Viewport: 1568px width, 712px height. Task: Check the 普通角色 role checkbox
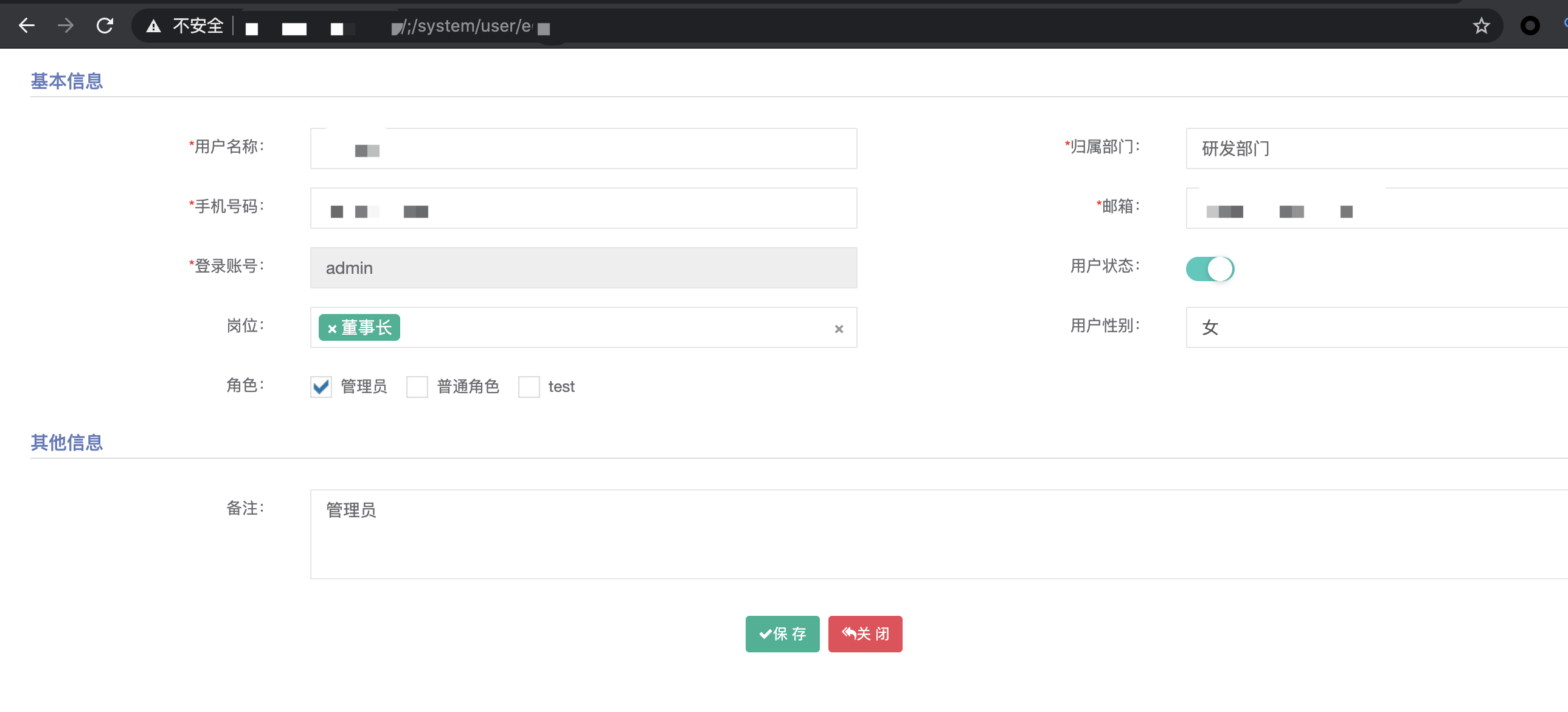click(x=417, y=387)
